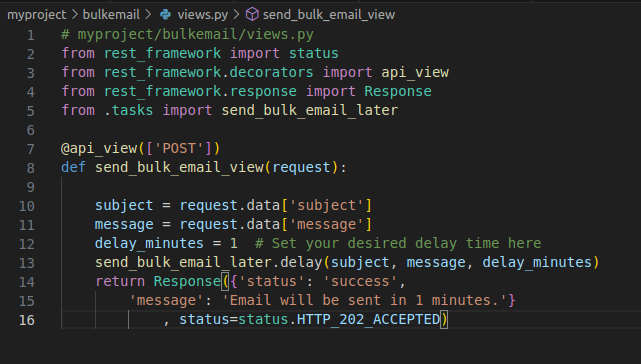
Task: Click line number 8 in gutter
Action: pyautogui.click(x=31, y=168)
